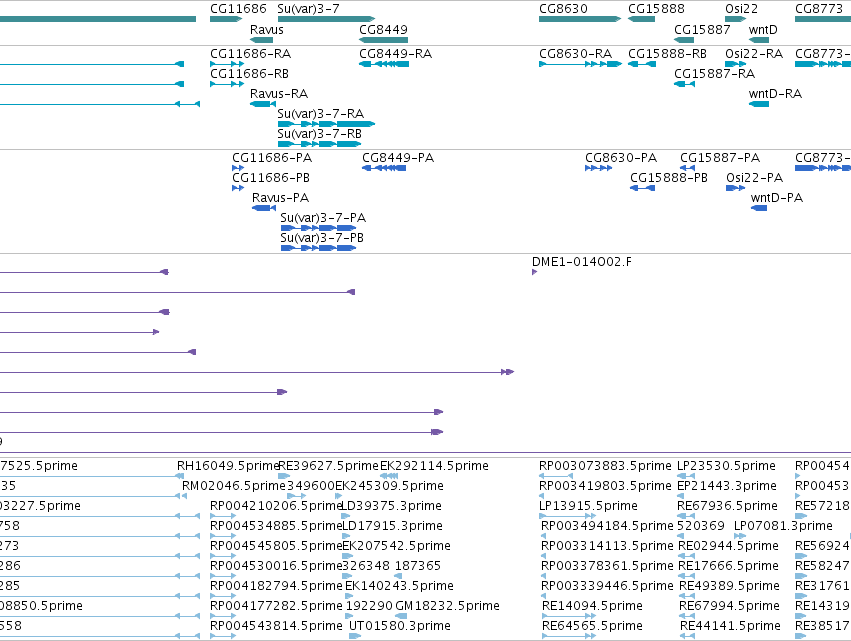Screen dimensions: 851x641
Task: Select EST RP003419803.5prime
Action: click(605, 486)
